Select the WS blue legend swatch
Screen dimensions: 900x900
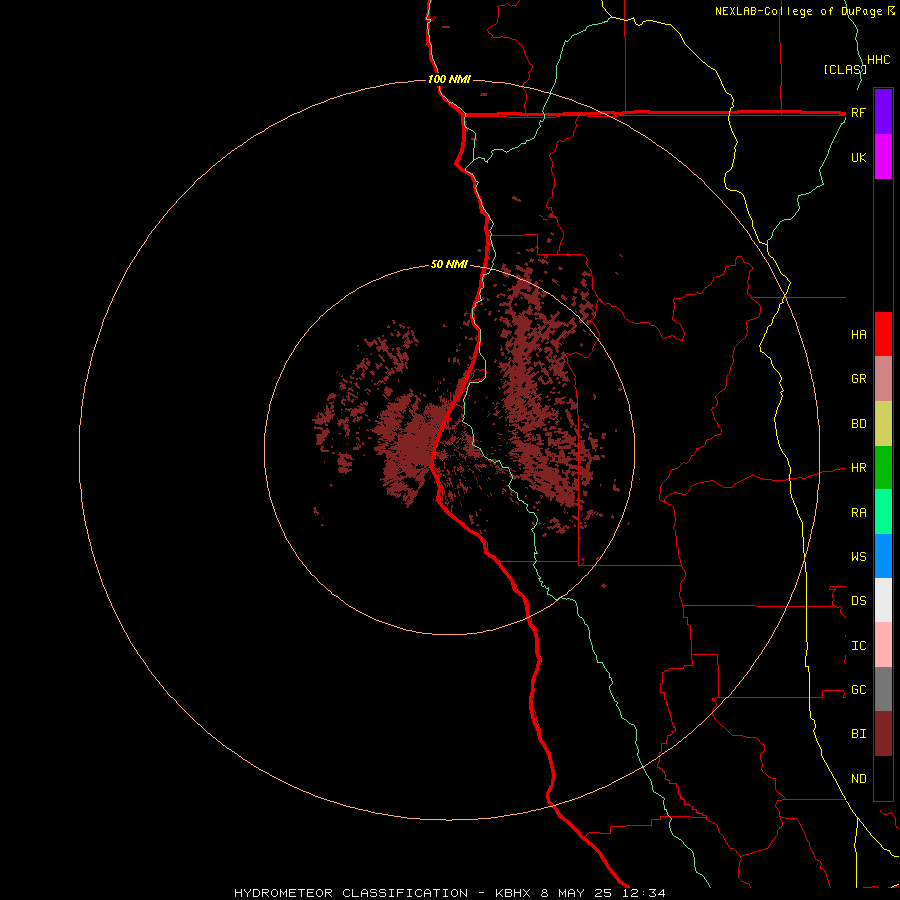click(x=883, y=556)
